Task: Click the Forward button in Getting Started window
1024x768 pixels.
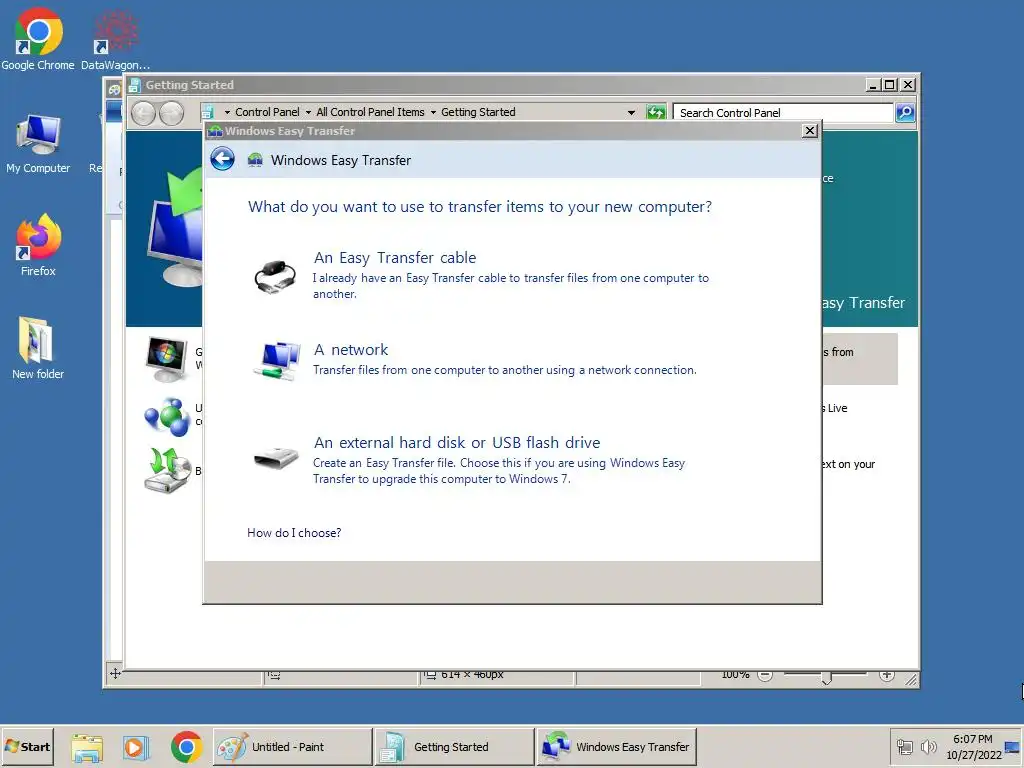Action: [172, 114]
